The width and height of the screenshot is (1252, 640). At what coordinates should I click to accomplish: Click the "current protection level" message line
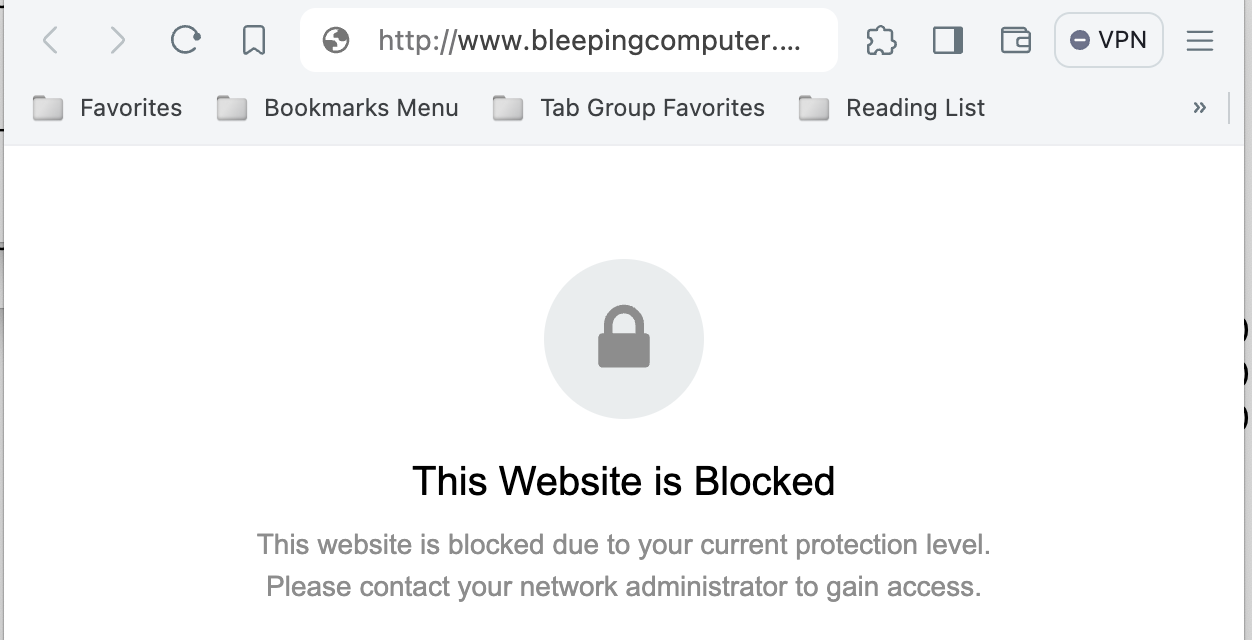[623, 545]
